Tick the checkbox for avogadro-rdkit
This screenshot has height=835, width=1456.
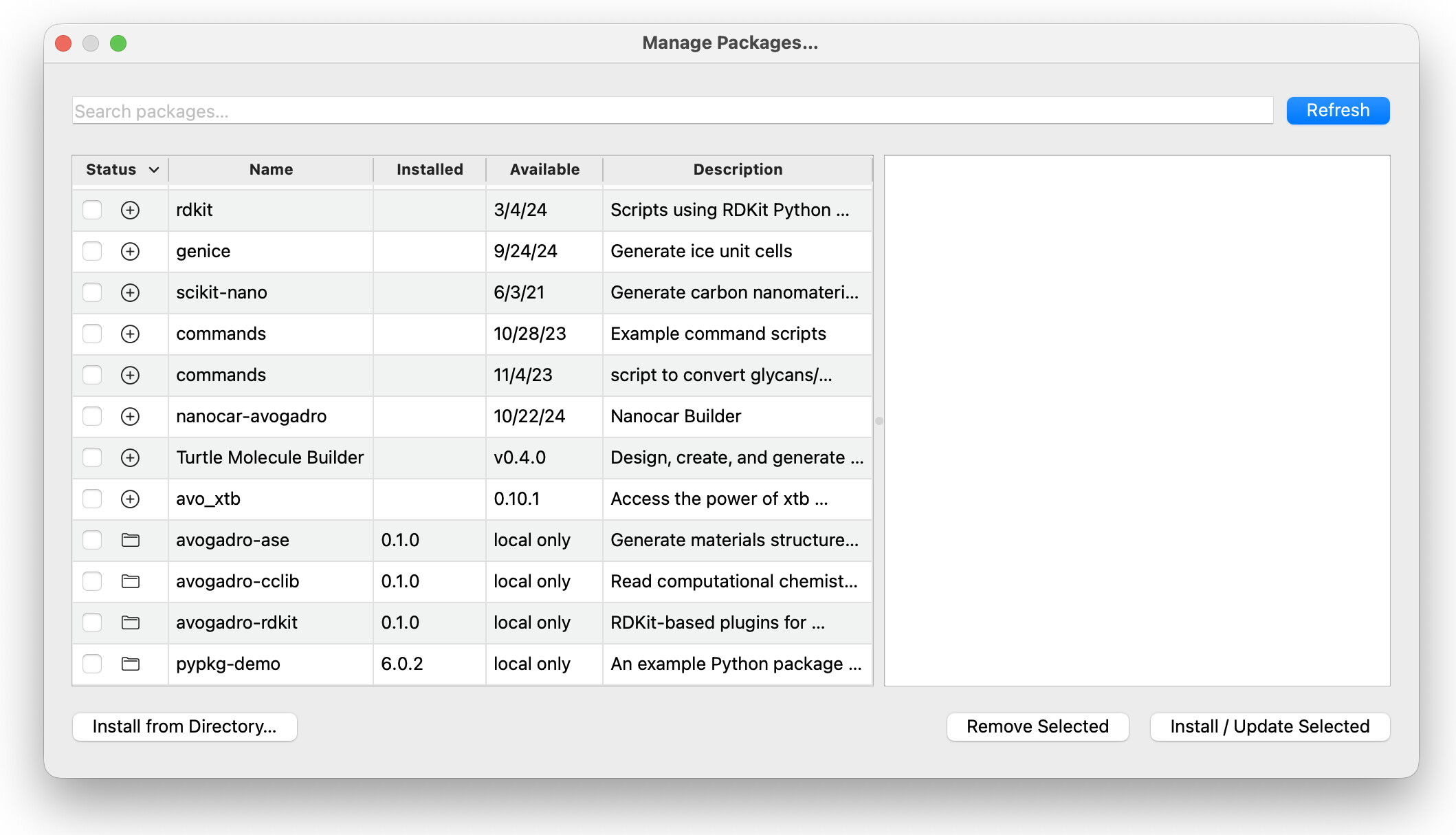pyautogui.click(x=92, y=622)
